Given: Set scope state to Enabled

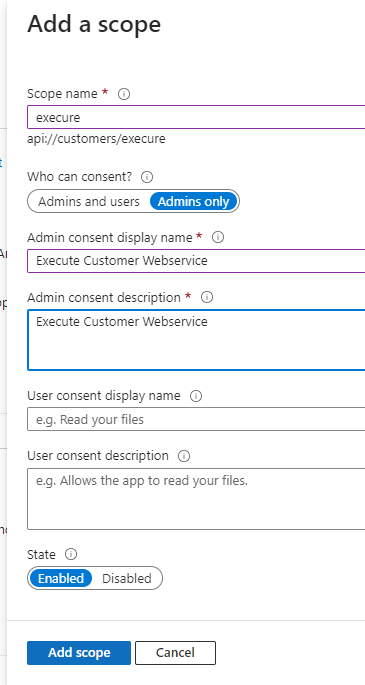Looking at the screenshot, I should 61,578.
